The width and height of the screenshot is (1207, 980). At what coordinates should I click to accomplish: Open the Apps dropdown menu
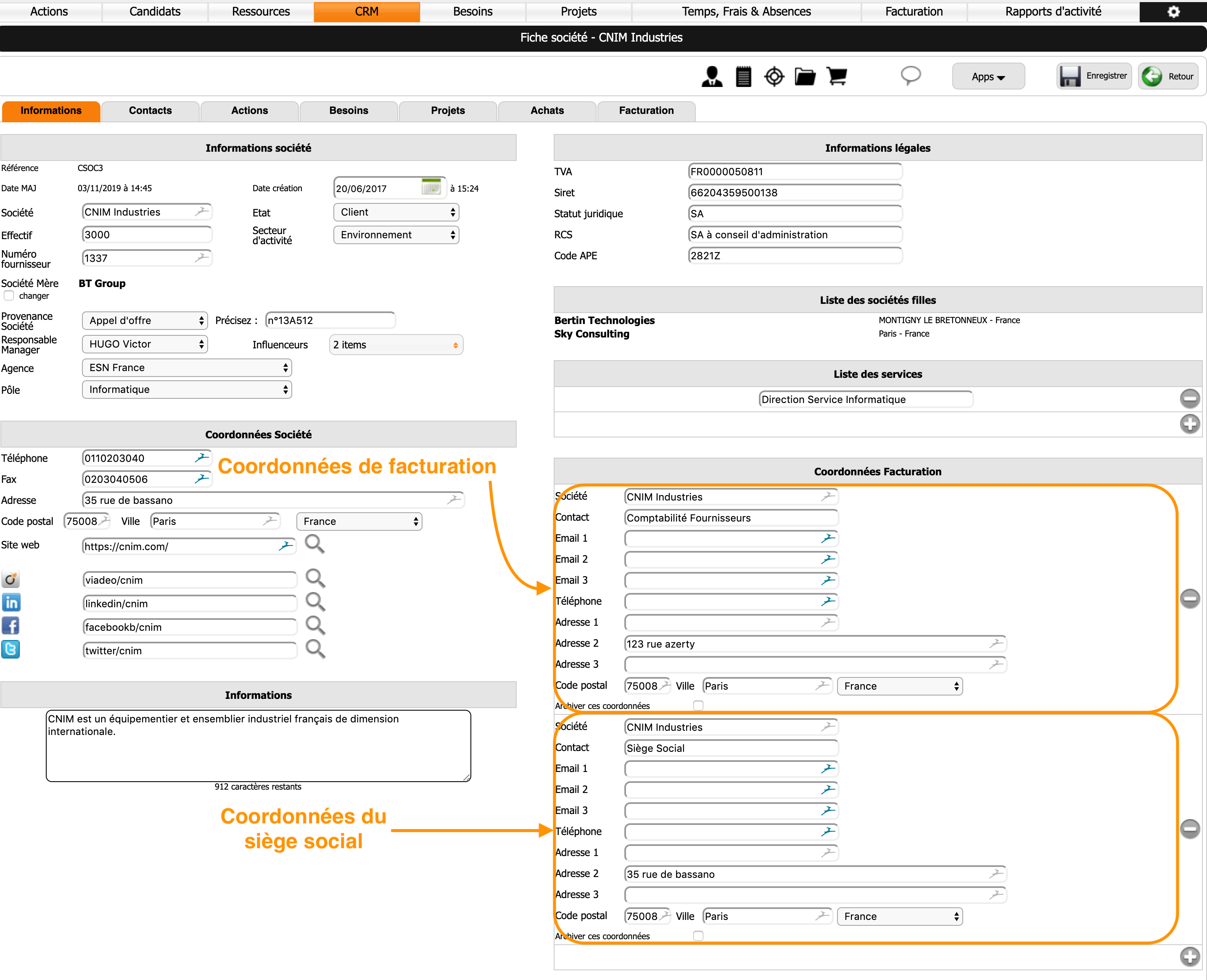pyautogui.click(x=988, y=76)
